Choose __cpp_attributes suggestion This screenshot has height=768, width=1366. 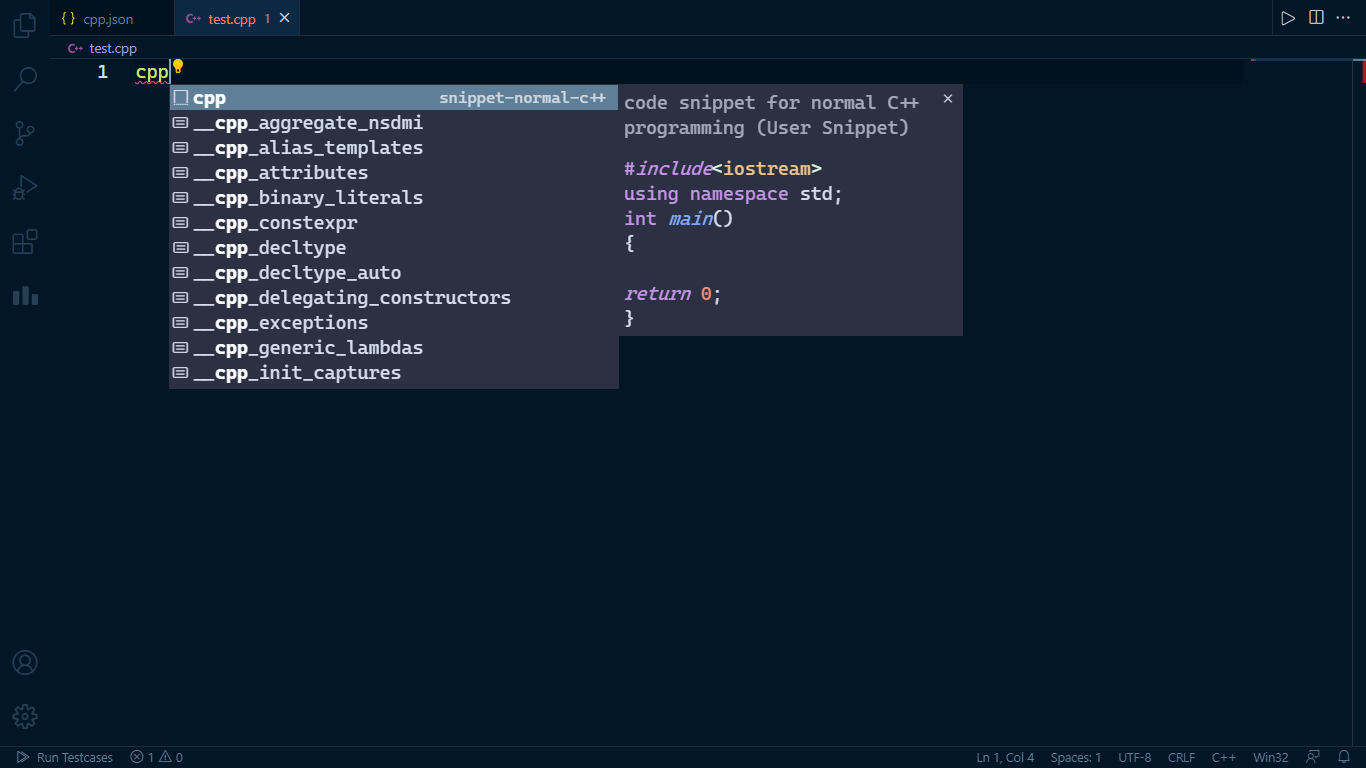(x=394, y=173)
